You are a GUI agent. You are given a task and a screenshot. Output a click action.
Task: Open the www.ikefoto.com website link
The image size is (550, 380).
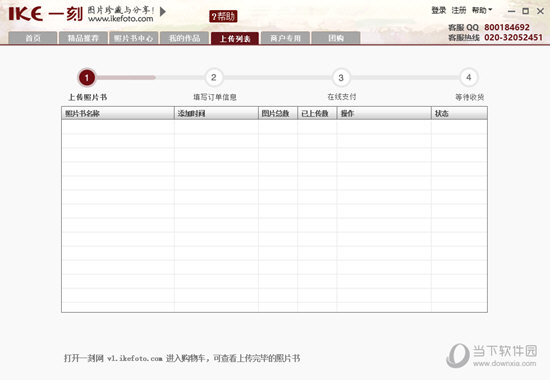[x=121, y=19]
